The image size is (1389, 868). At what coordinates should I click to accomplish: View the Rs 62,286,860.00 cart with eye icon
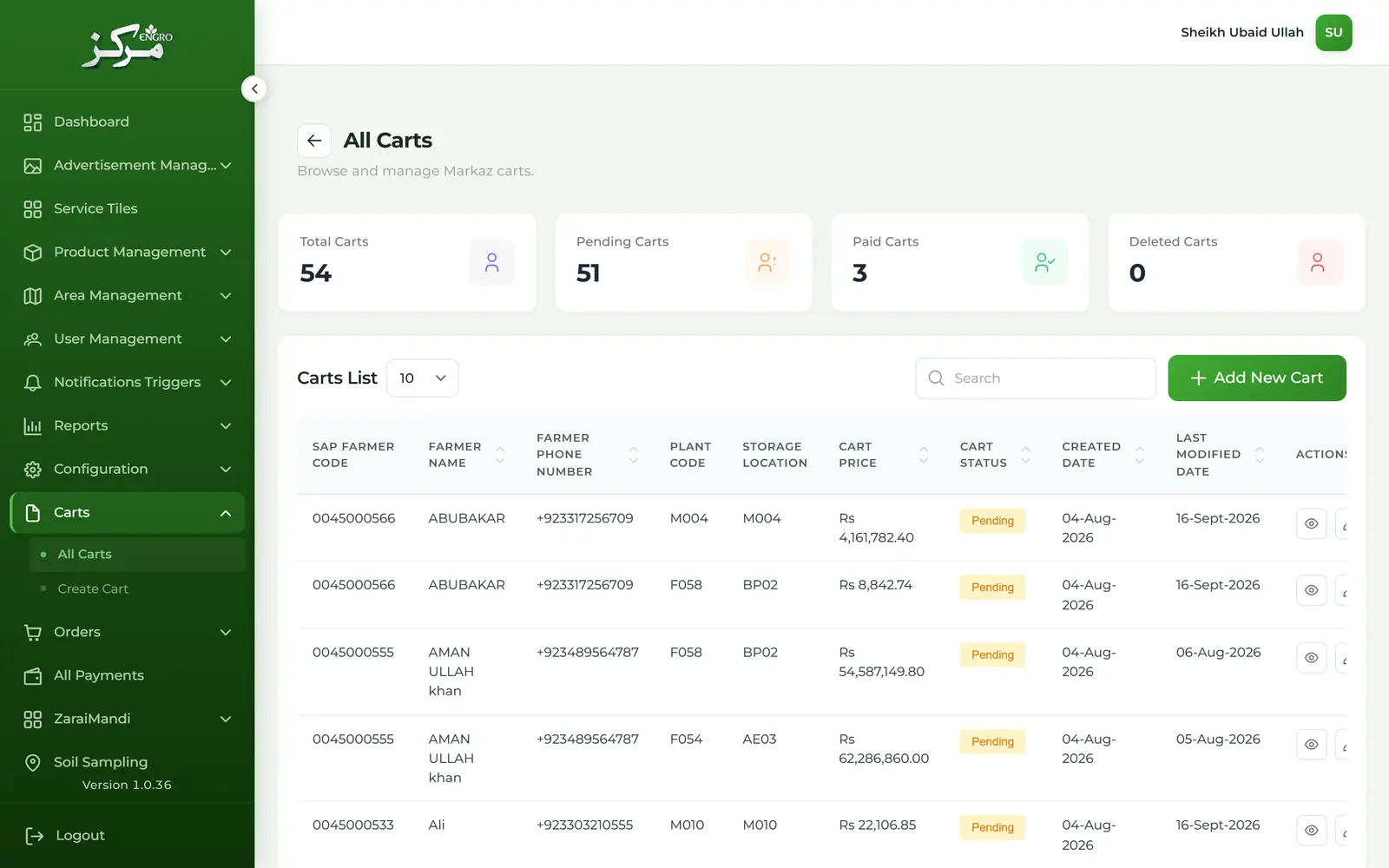tap(1311, 745)
